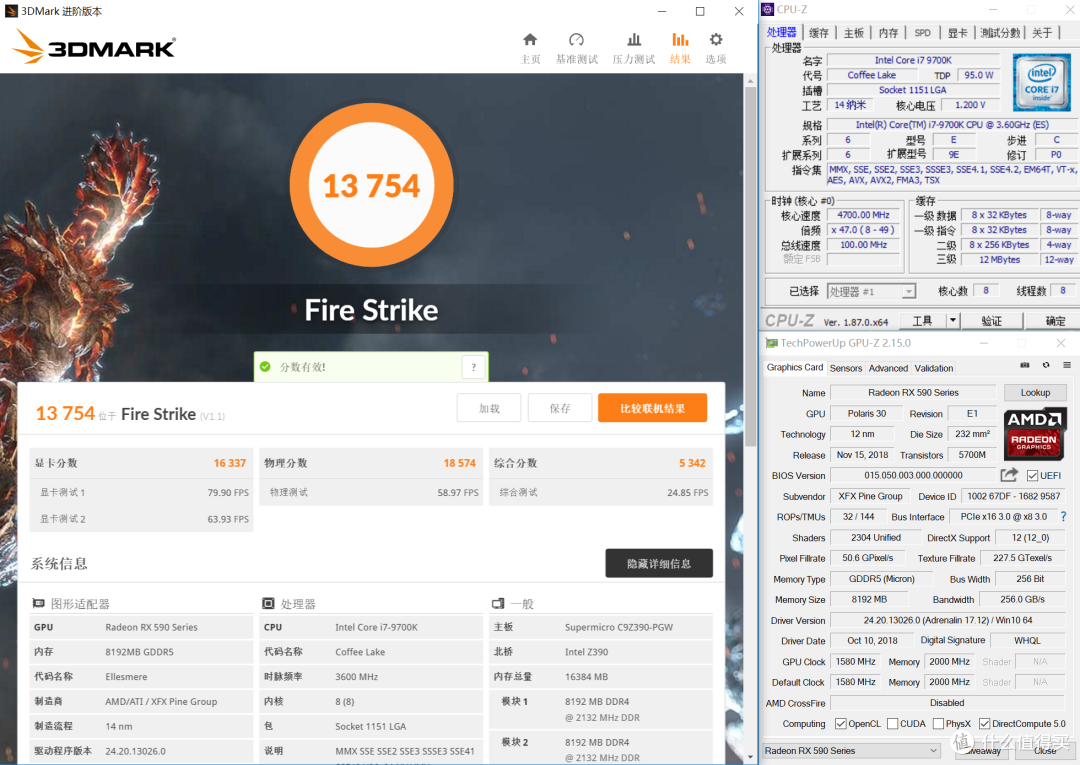Open the Radeon RX 590 Series GPU selector dropdown
This screenshot has width=1080, height=765.
pos(851,751)
